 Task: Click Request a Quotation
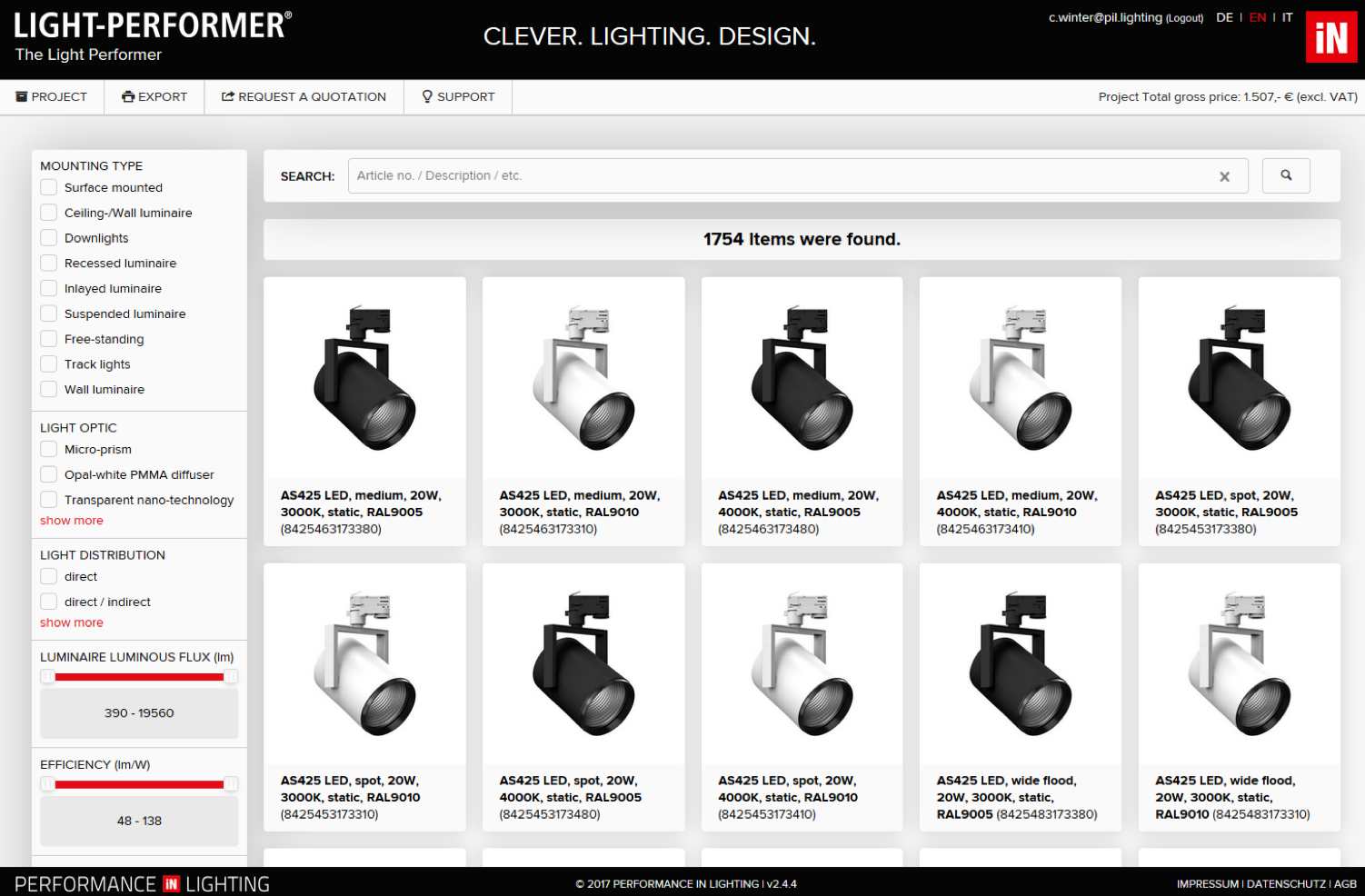[x=304, y=96]
